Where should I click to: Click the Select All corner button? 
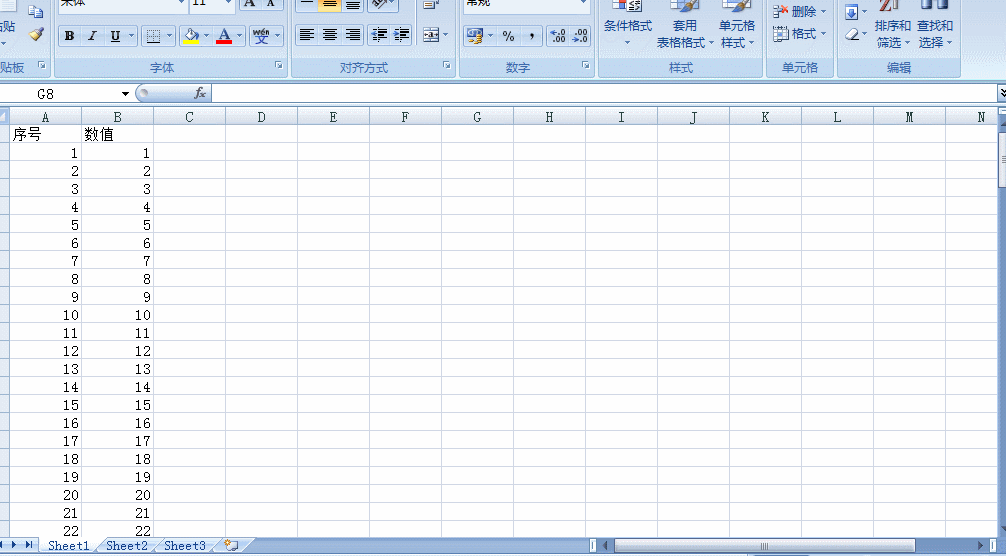tap(4, 117)
